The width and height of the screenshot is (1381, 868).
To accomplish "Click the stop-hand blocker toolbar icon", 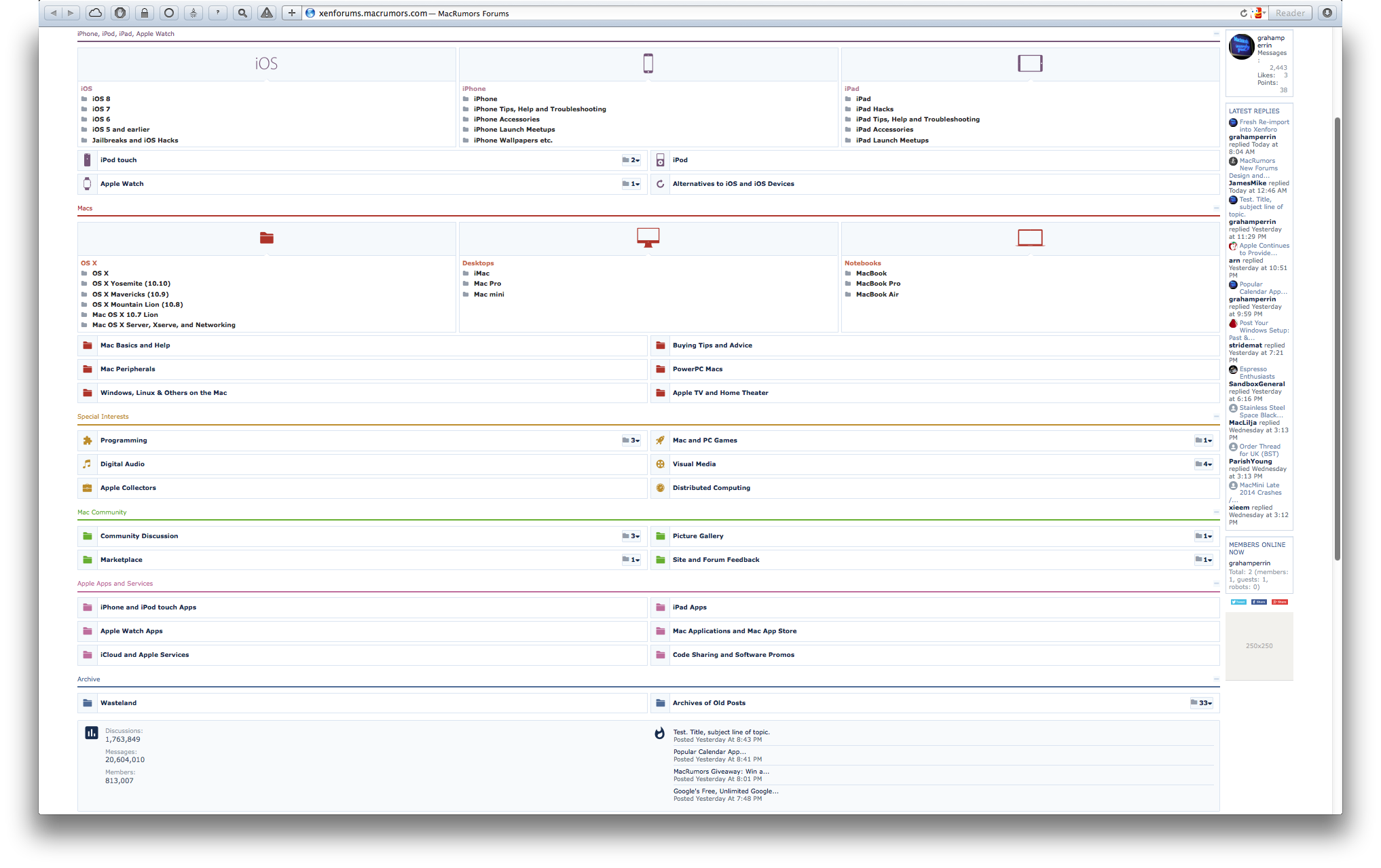I will coord(120,13).
